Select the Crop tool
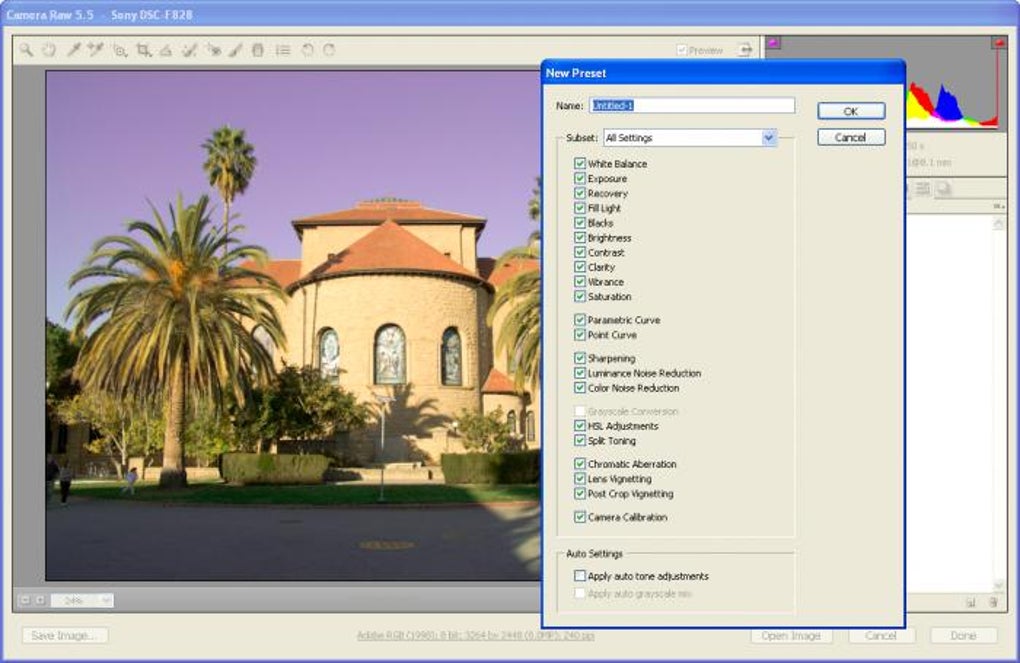The height and width of the screenshot is (663, 1020). [143, 50]
